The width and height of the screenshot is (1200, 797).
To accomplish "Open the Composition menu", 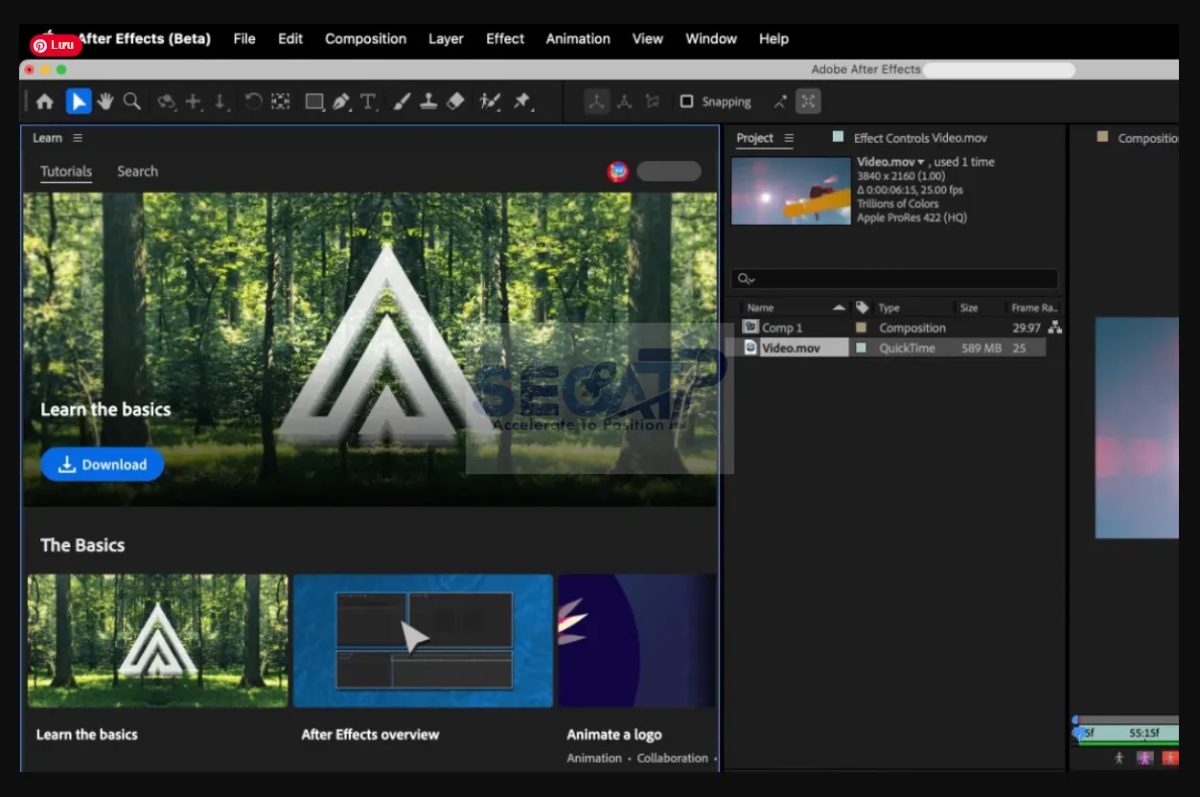I will coord(365,39).
